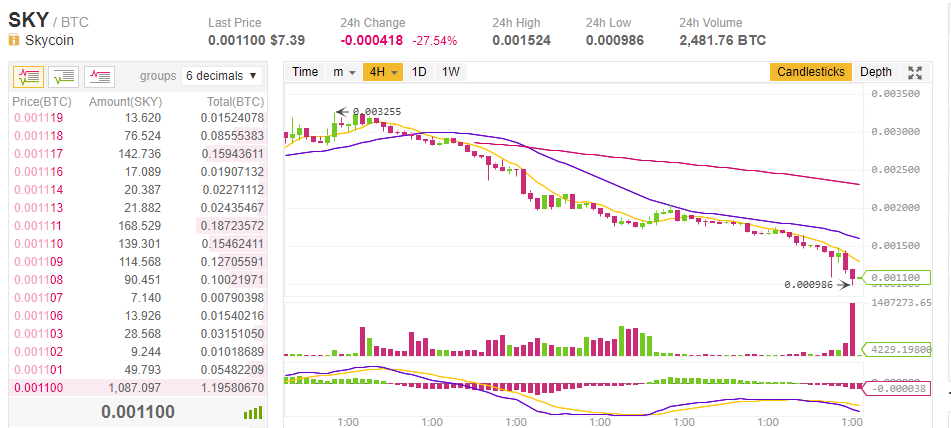
Task: Select the 1W chart interval
Action: 451,72
